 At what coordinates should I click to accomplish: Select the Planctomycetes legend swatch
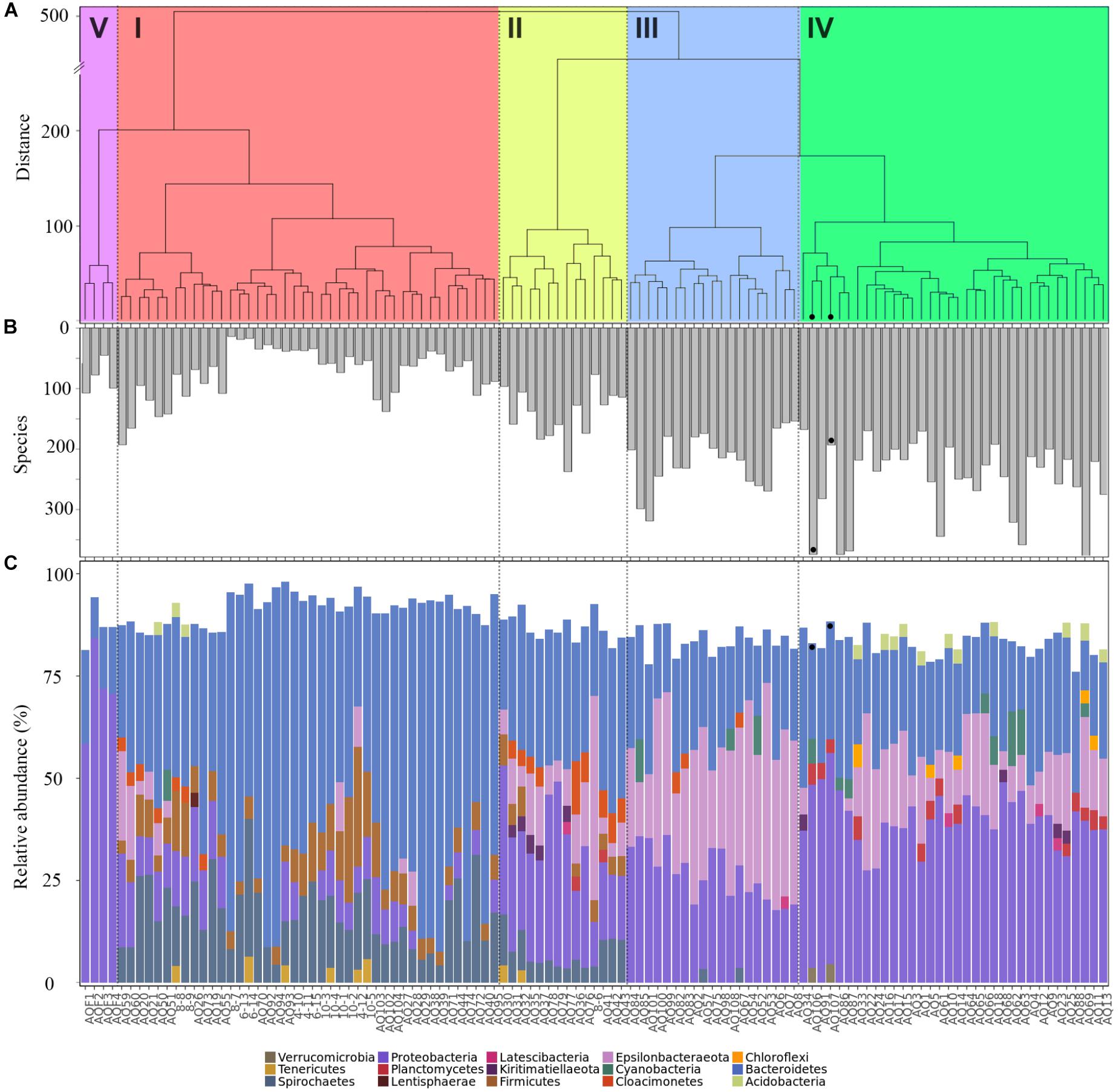tap(382, 1070)
